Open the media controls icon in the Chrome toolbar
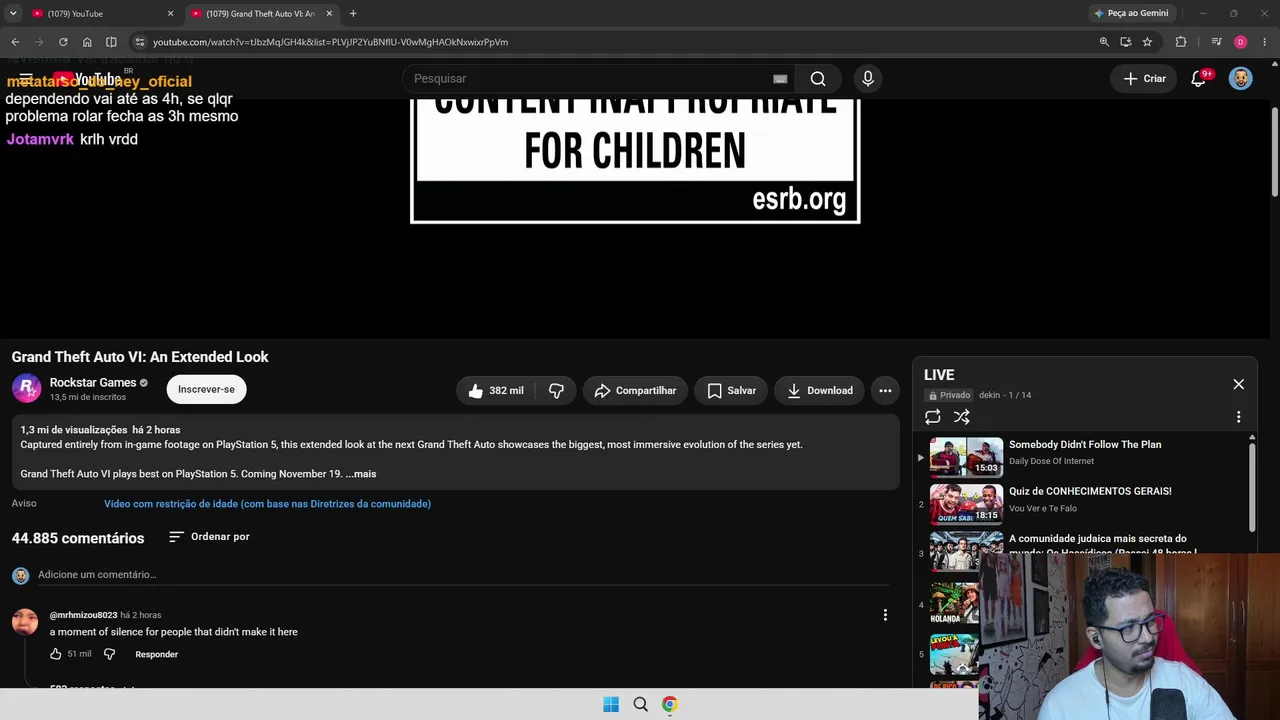The image size is (1280, 720). coord(1216,42)
